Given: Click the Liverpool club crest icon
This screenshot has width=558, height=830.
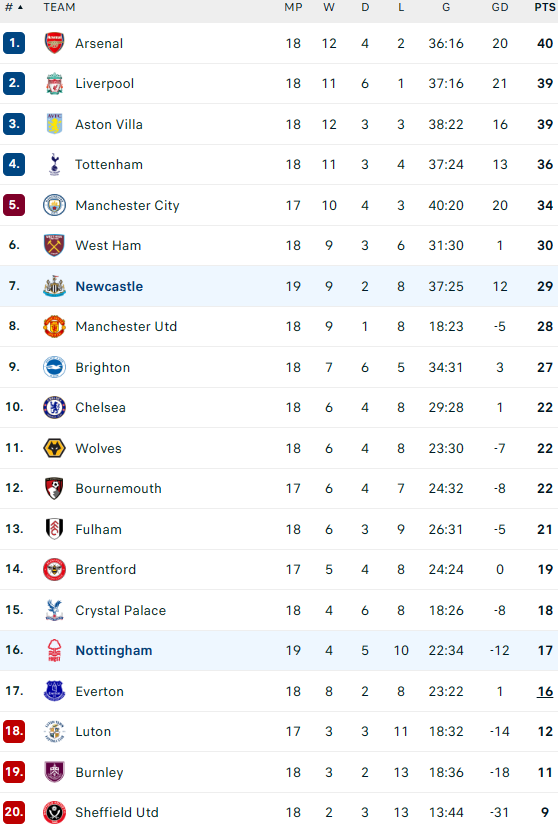Looking at the screenshot, I should click(54, 84).
